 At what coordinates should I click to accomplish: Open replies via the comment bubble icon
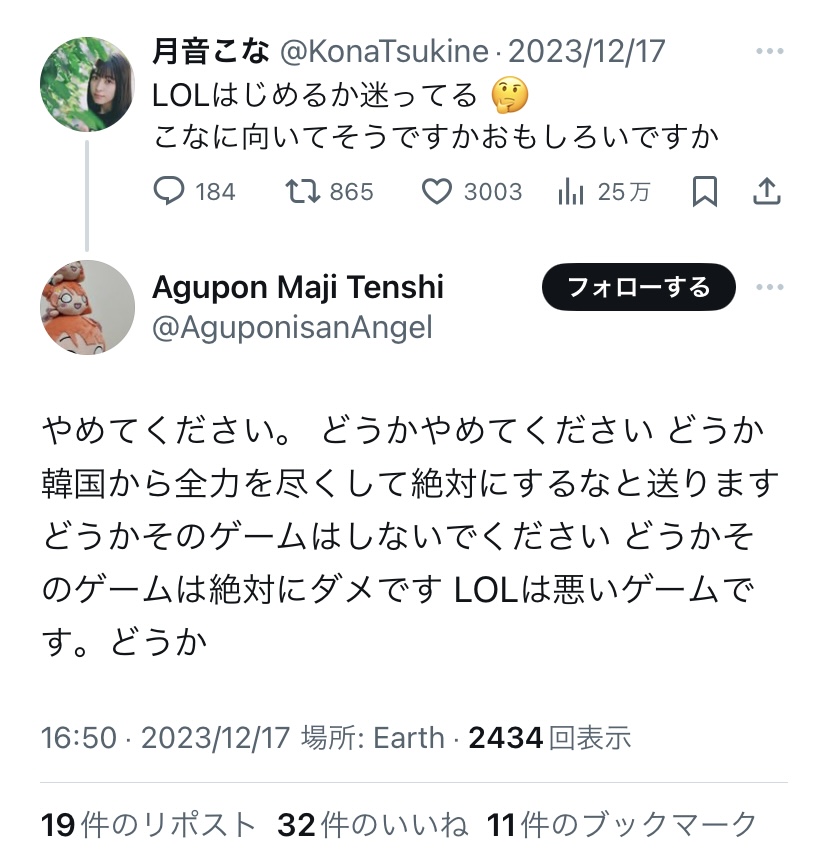pos(169,191)
